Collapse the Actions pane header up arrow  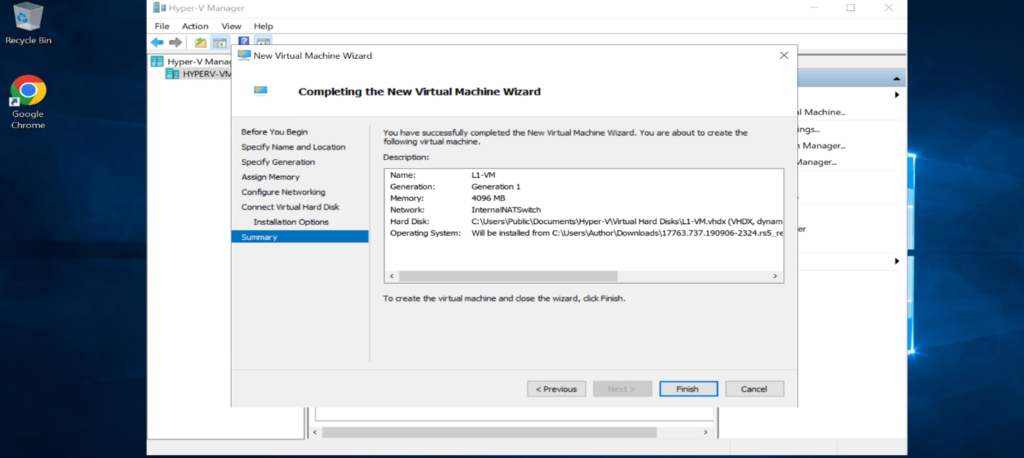coord(897,79)
